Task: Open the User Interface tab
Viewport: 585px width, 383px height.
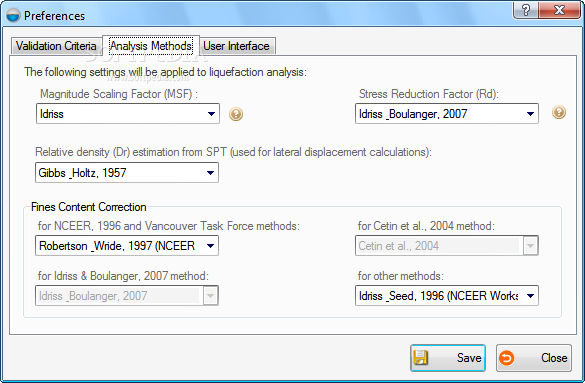Action: pos(236,46)
